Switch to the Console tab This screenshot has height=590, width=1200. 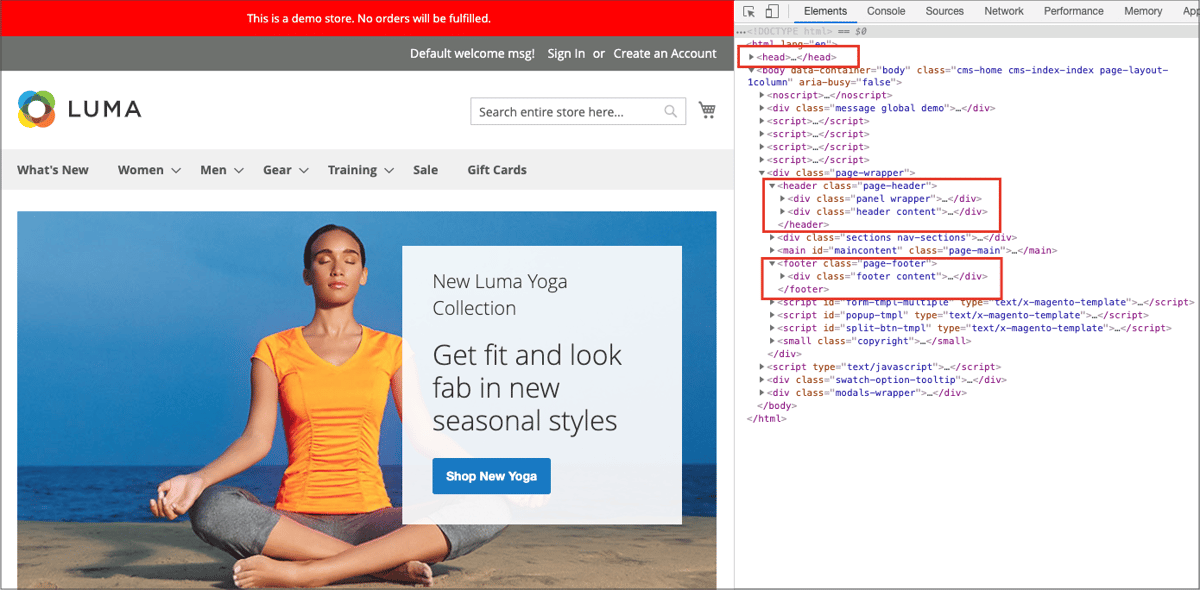point(886,10)
